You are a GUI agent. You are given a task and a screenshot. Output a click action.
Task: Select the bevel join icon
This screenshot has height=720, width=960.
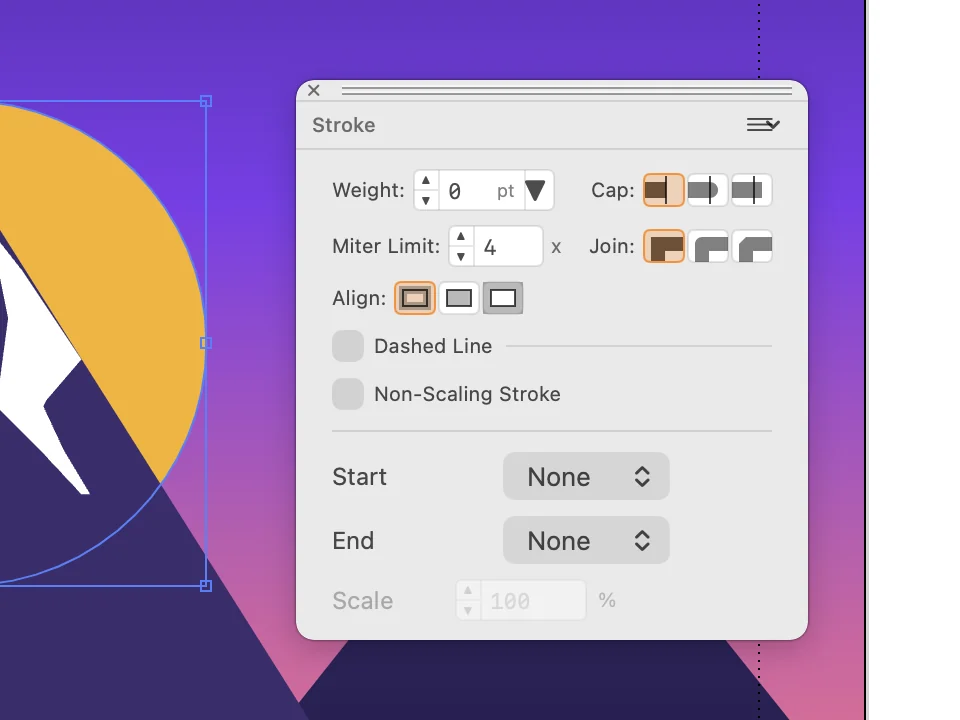(752, 247)
